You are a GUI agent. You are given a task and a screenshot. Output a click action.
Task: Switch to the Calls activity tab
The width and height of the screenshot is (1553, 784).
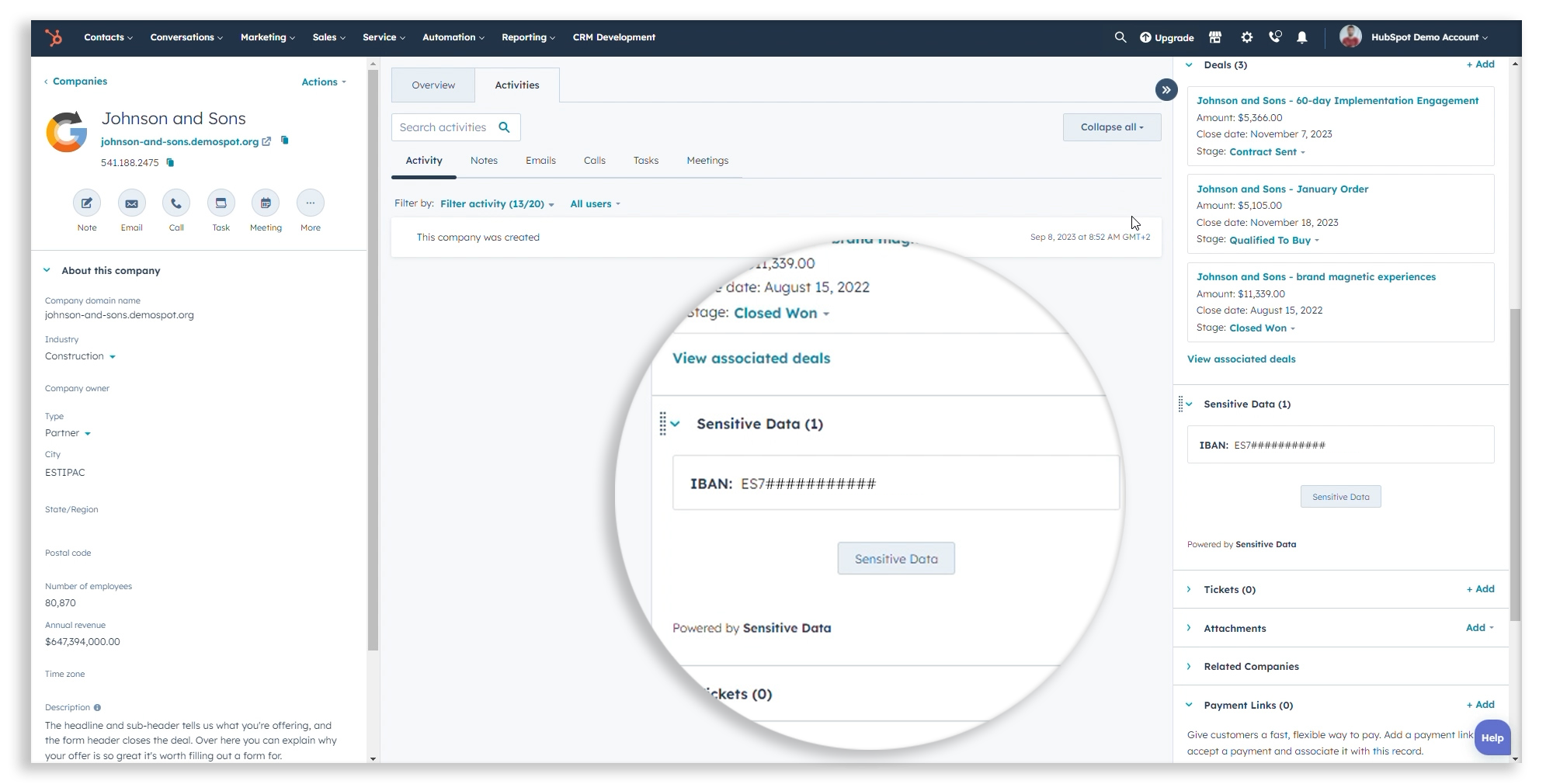595,161
